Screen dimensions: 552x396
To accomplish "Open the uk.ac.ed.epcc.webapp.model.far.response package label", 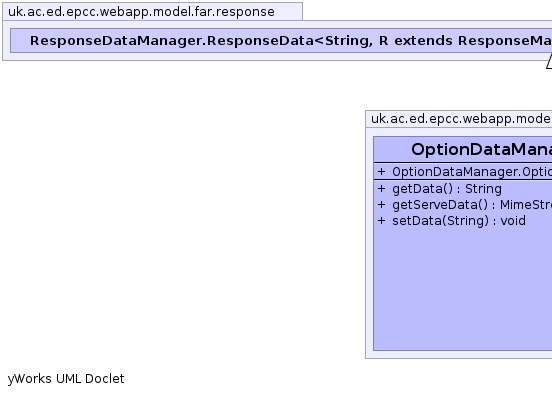I will (141, 12).
